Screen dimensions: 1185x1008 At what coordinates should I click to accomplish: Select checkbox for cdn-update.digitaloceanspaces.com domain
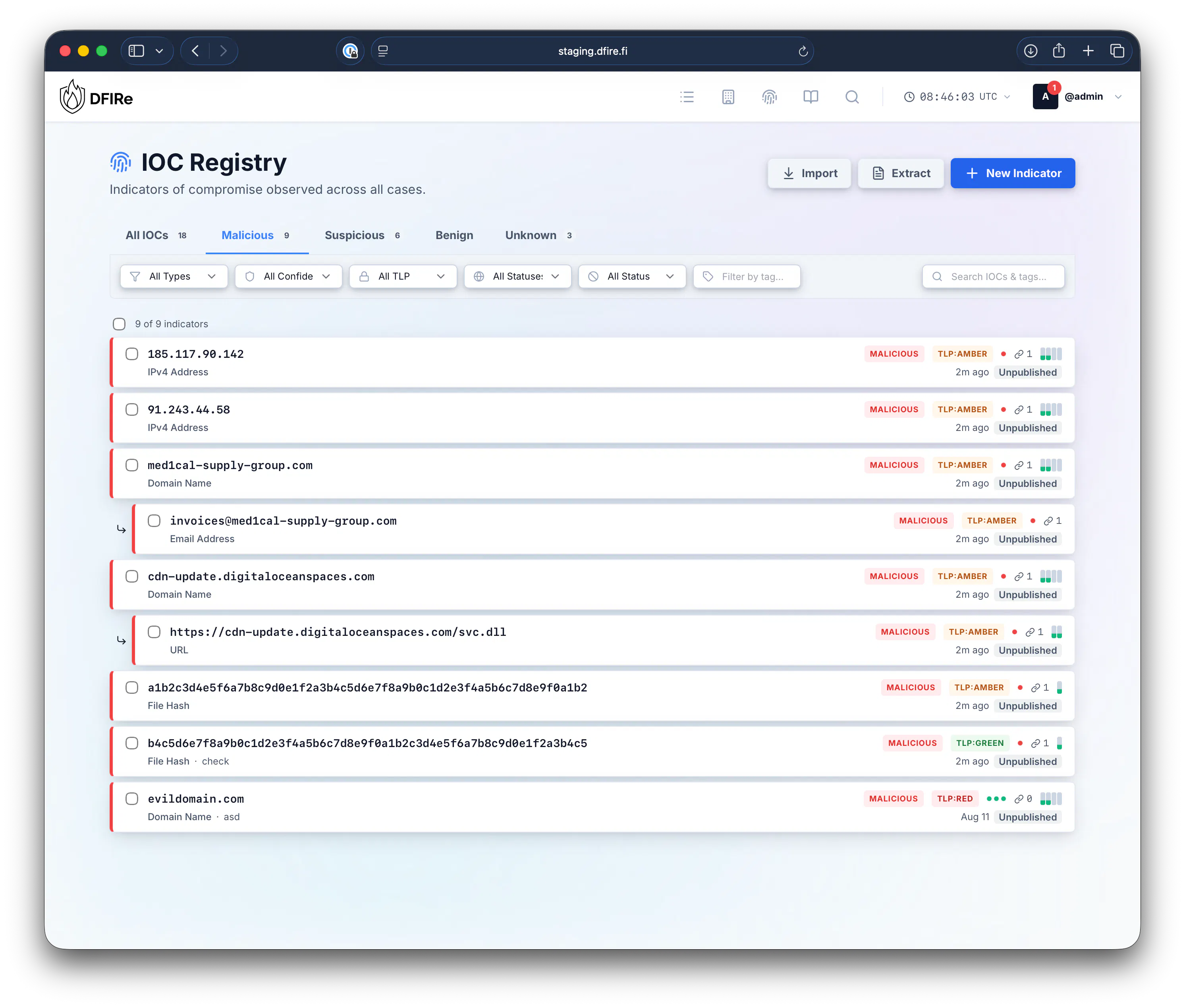[132, 576]
